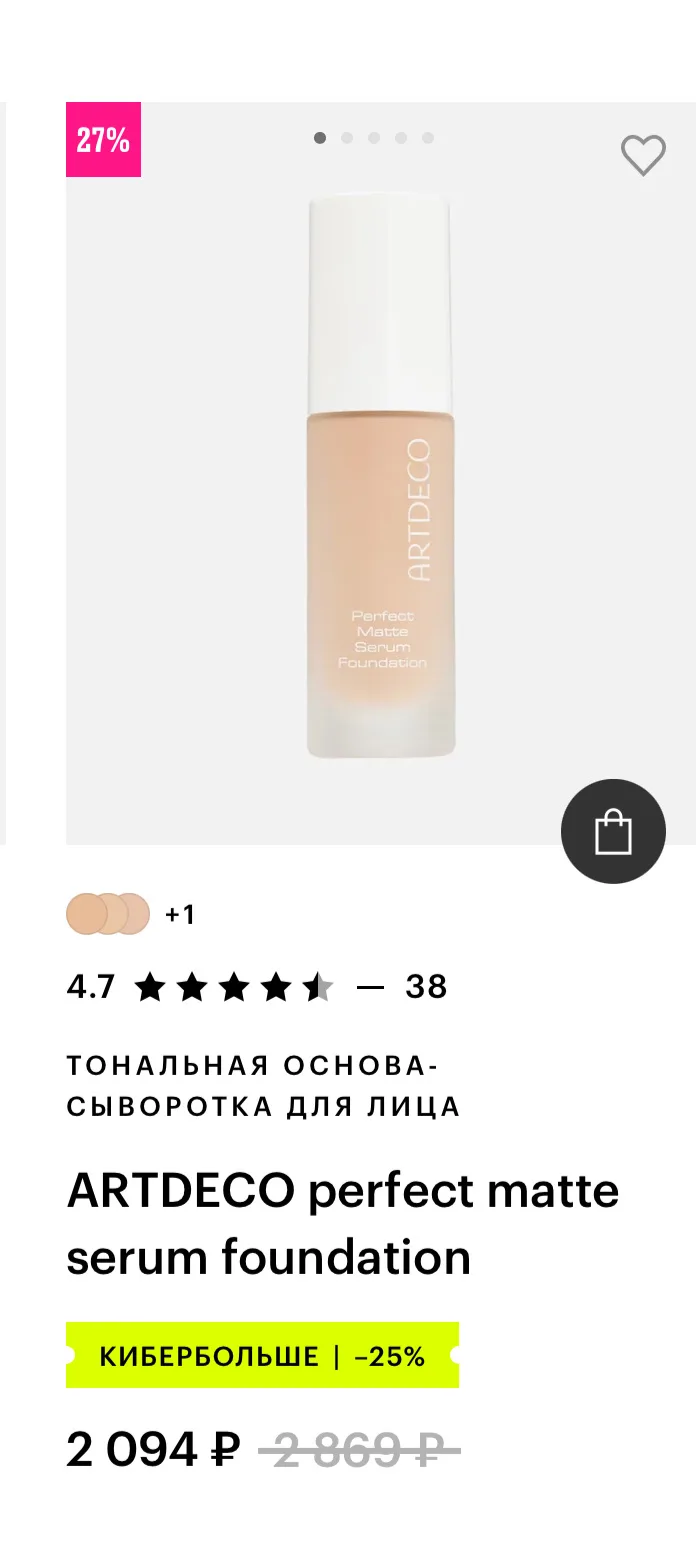Expand the +1 additional shades
This screenshot has width=696, height=1549.
tap(180, 914)
